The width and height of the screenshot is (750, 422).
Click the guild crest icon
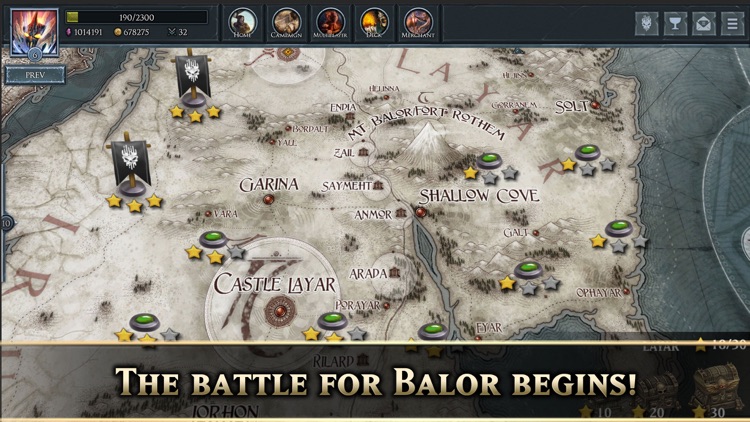click(x=646, y=23)
